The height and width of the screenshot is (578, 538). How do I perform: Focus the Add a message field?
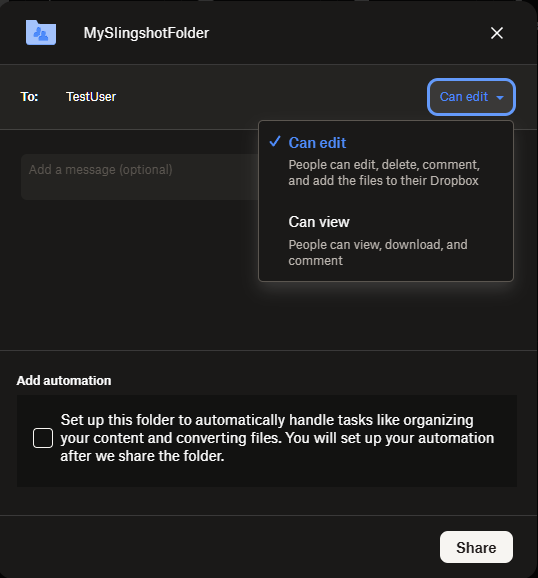click(x=140, y=177)
